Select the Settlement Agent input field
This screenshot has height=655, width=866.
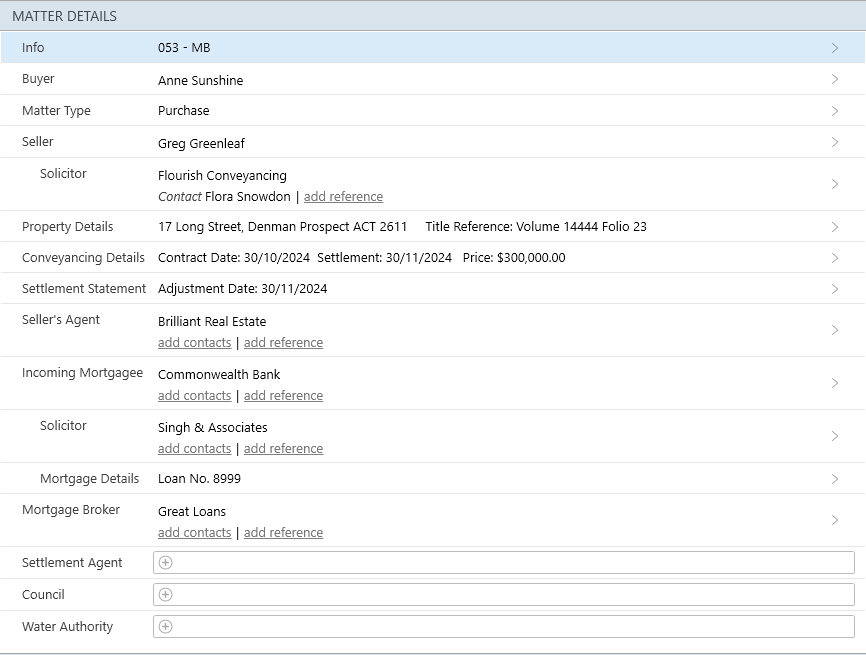tap(510, 563)
